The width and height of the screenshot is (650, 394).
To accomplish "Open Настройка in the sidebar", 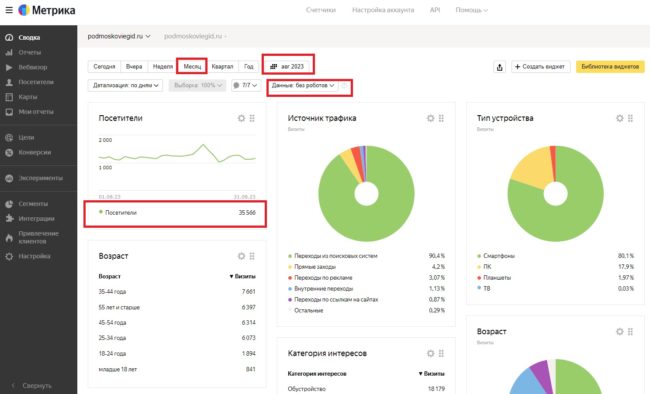I will (34, 256).
